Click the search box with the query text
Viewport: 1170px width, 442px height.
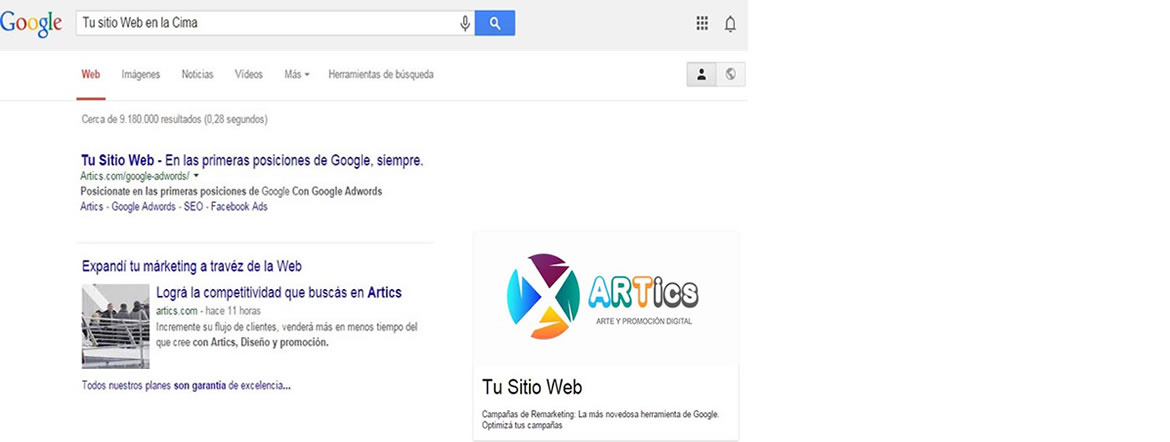(275, 23)
